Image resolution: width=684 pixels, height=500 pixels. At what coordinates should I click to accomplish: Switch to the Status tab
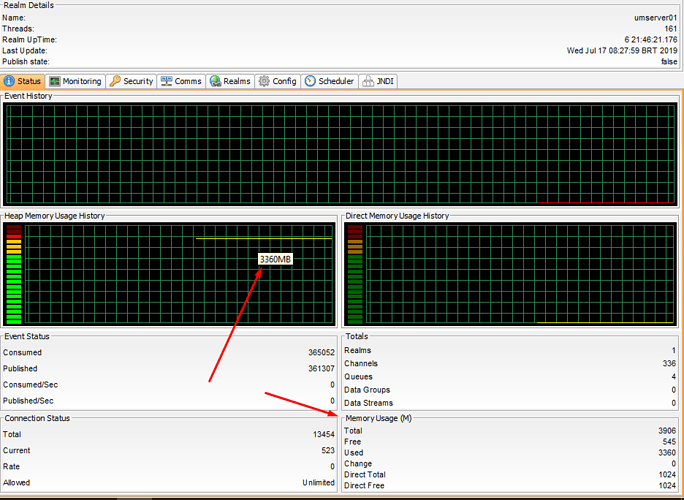(23, 81)
